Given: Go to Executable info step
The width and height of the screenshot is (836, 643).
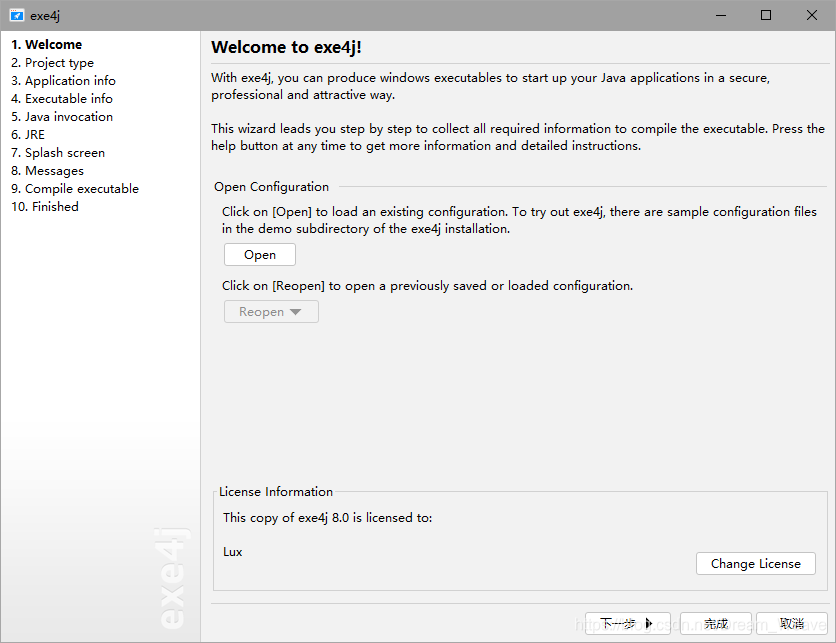Looking at the screenshot, I should point(62,99).
